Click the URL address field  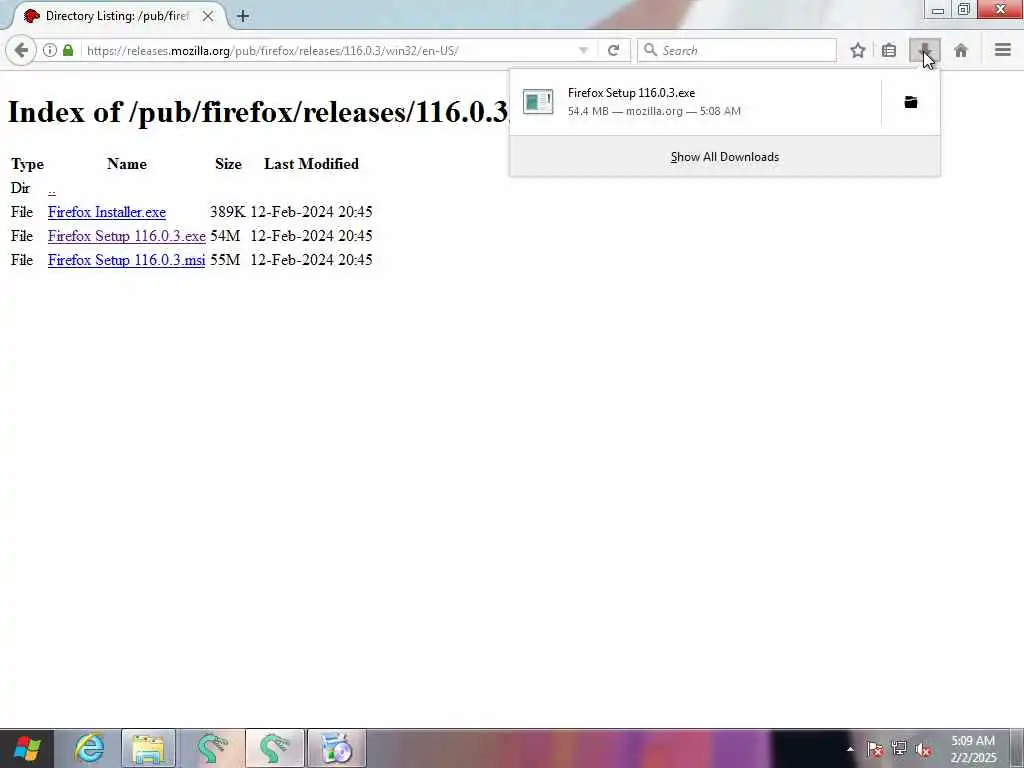327,50
